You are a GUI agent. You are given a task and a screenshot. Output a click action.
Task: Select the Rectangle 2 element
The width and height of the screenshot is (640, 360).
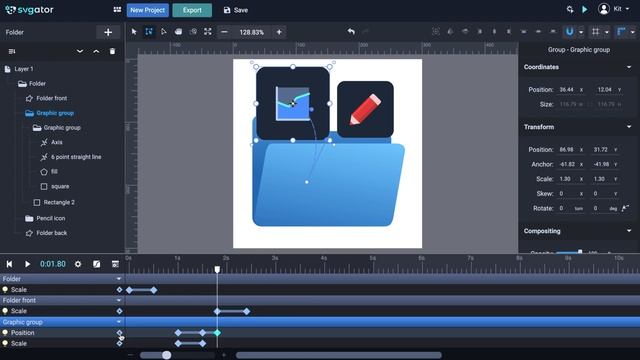coord(59,202)
